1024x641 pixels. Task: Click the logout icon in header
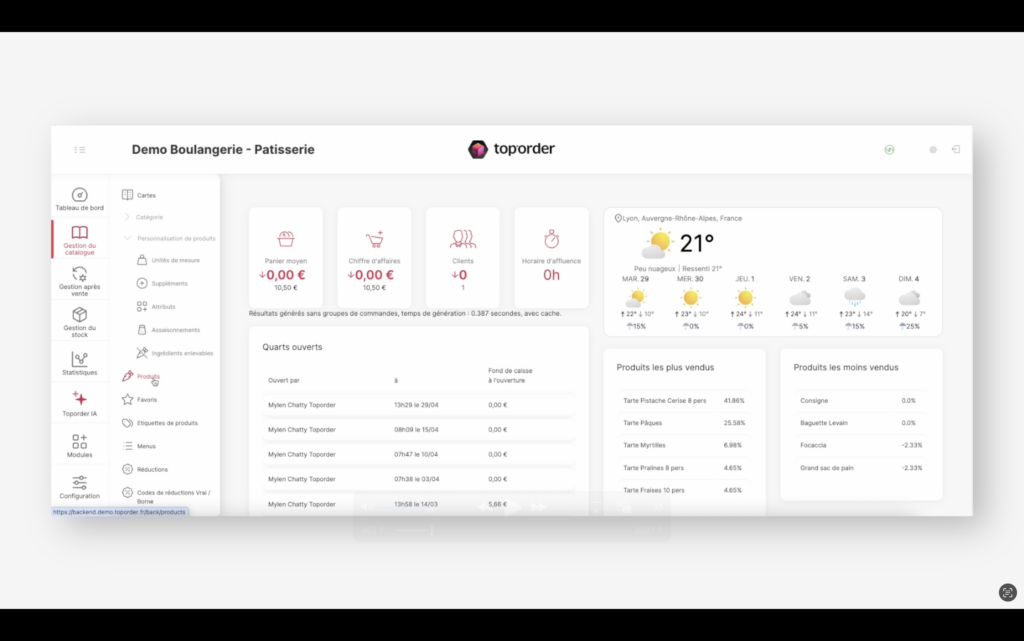coord(956,149)
